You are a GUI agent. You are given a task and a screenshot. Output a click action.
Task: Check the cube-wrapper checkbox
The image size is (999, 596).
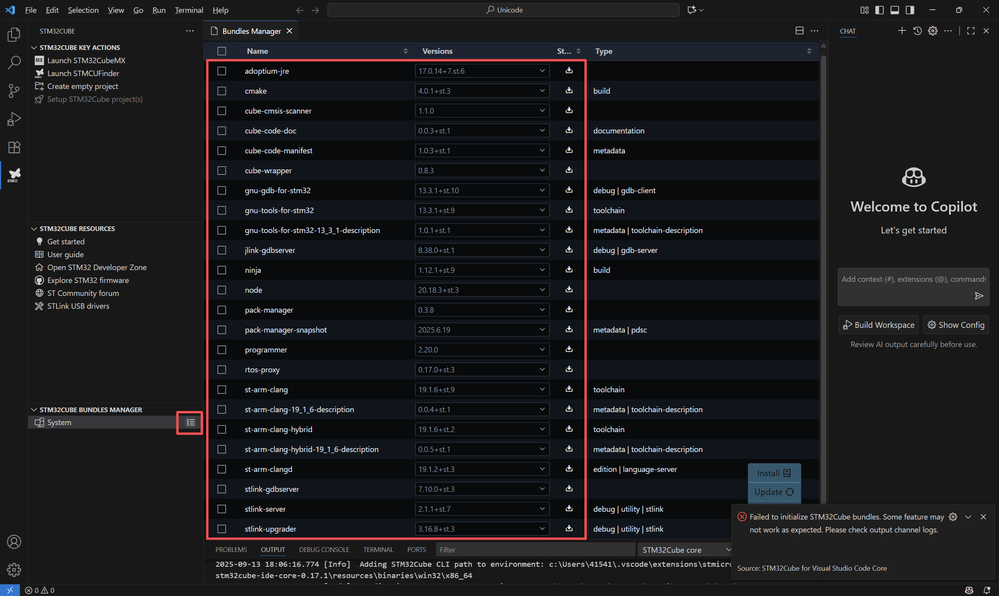tap(222, 170)
